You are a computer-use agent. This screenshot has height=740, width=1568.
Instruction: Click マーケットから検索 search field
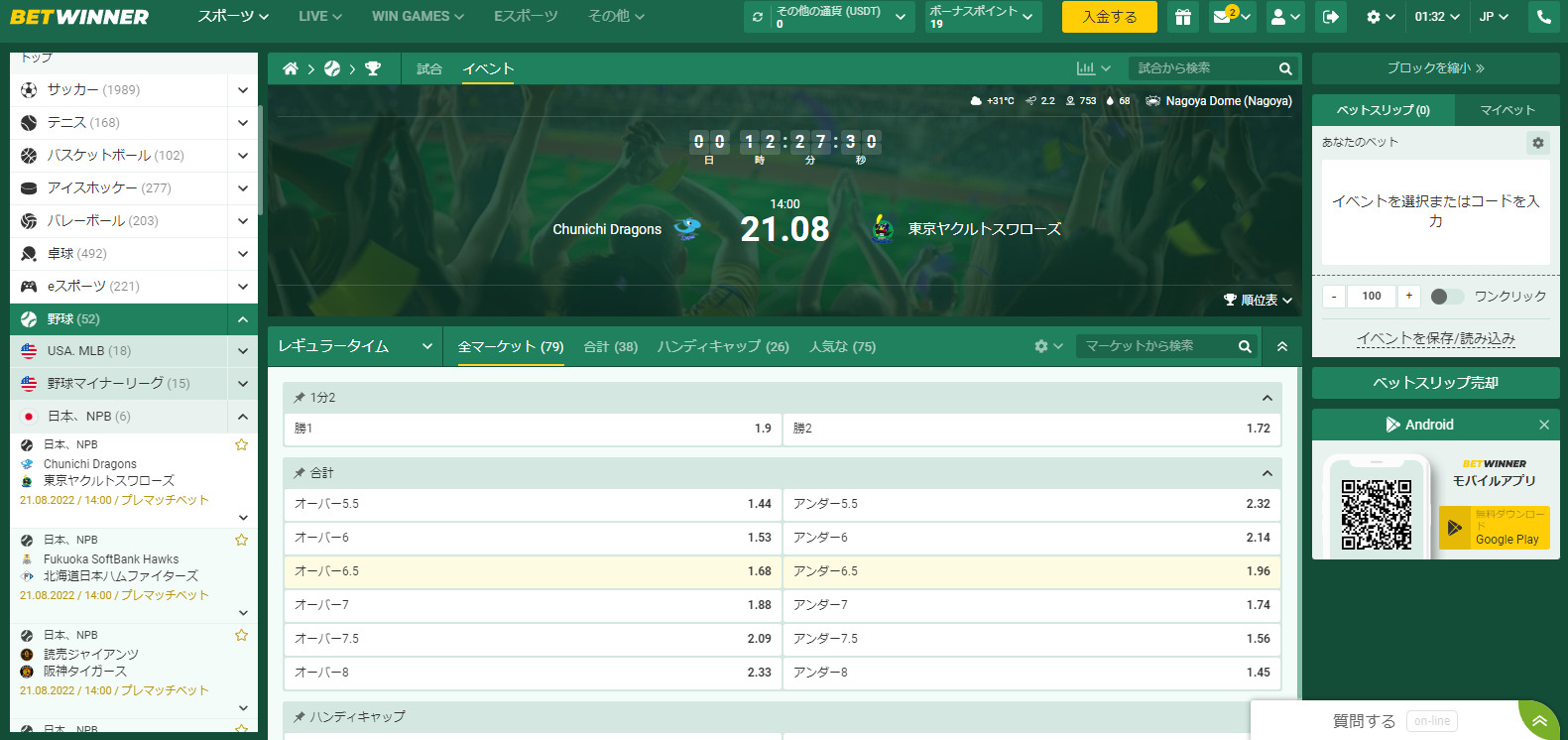pos(1156,346)
